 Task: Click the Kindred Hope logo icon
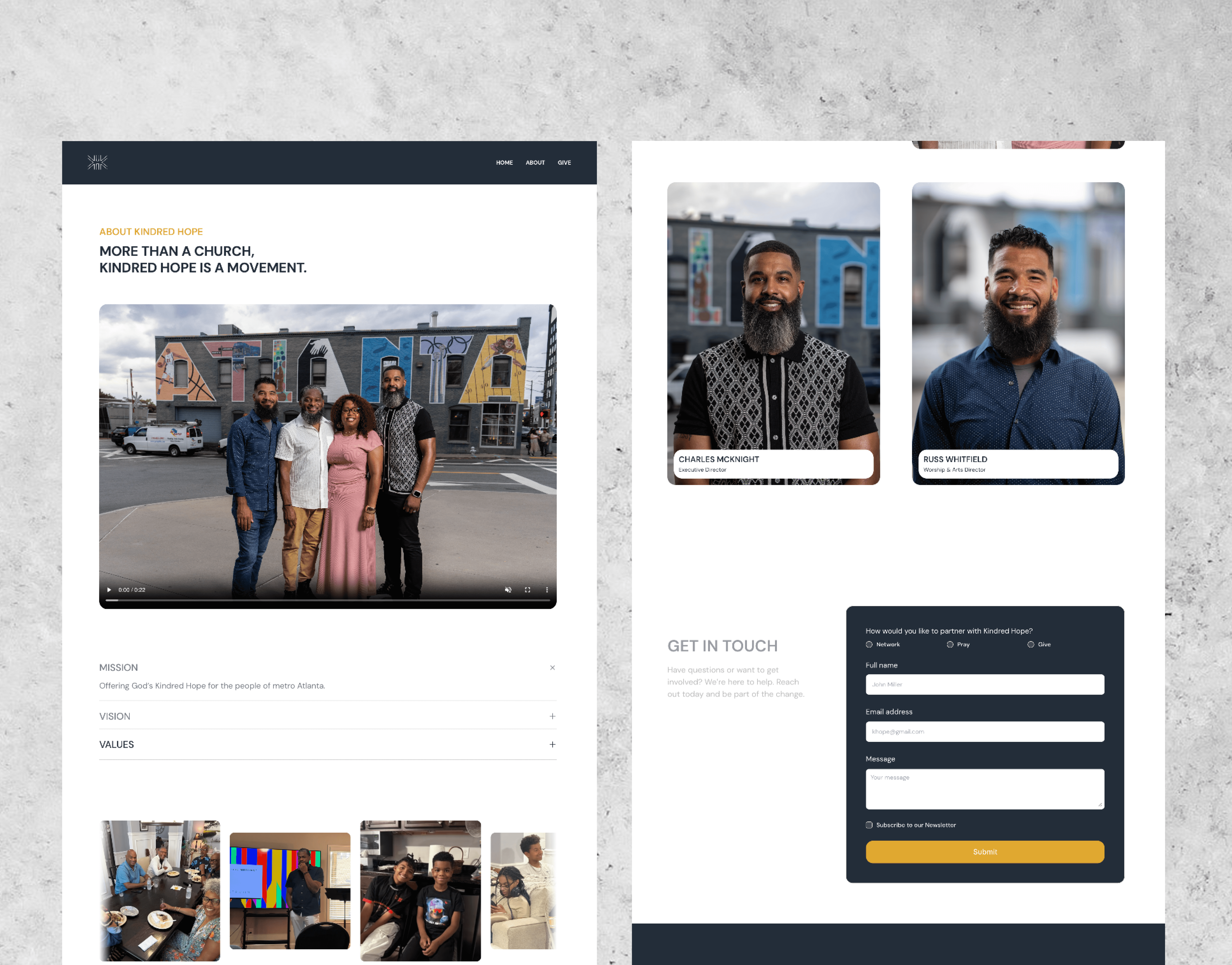point(97,162)
